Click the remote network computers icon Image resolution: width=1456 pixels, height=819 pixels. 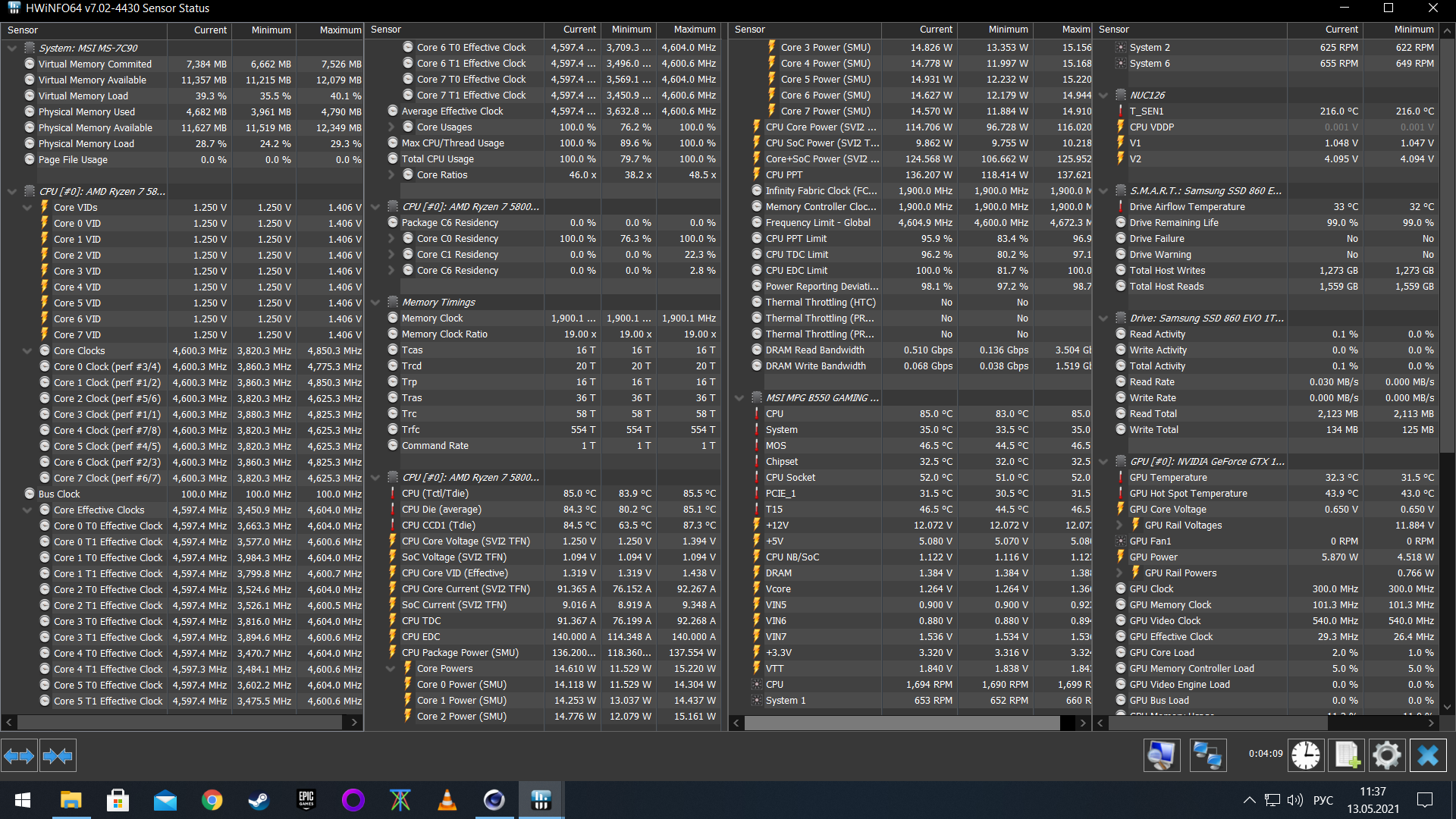1207,755
